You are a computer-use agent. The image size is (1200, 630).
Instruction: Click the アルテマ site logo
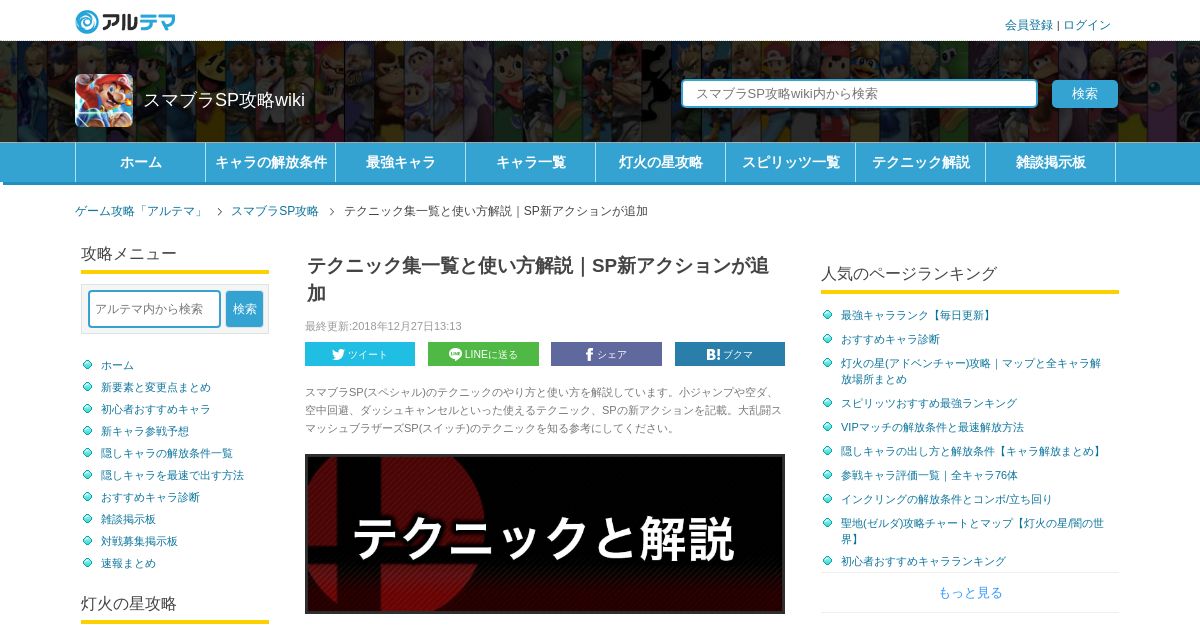(x=126, y=21)
